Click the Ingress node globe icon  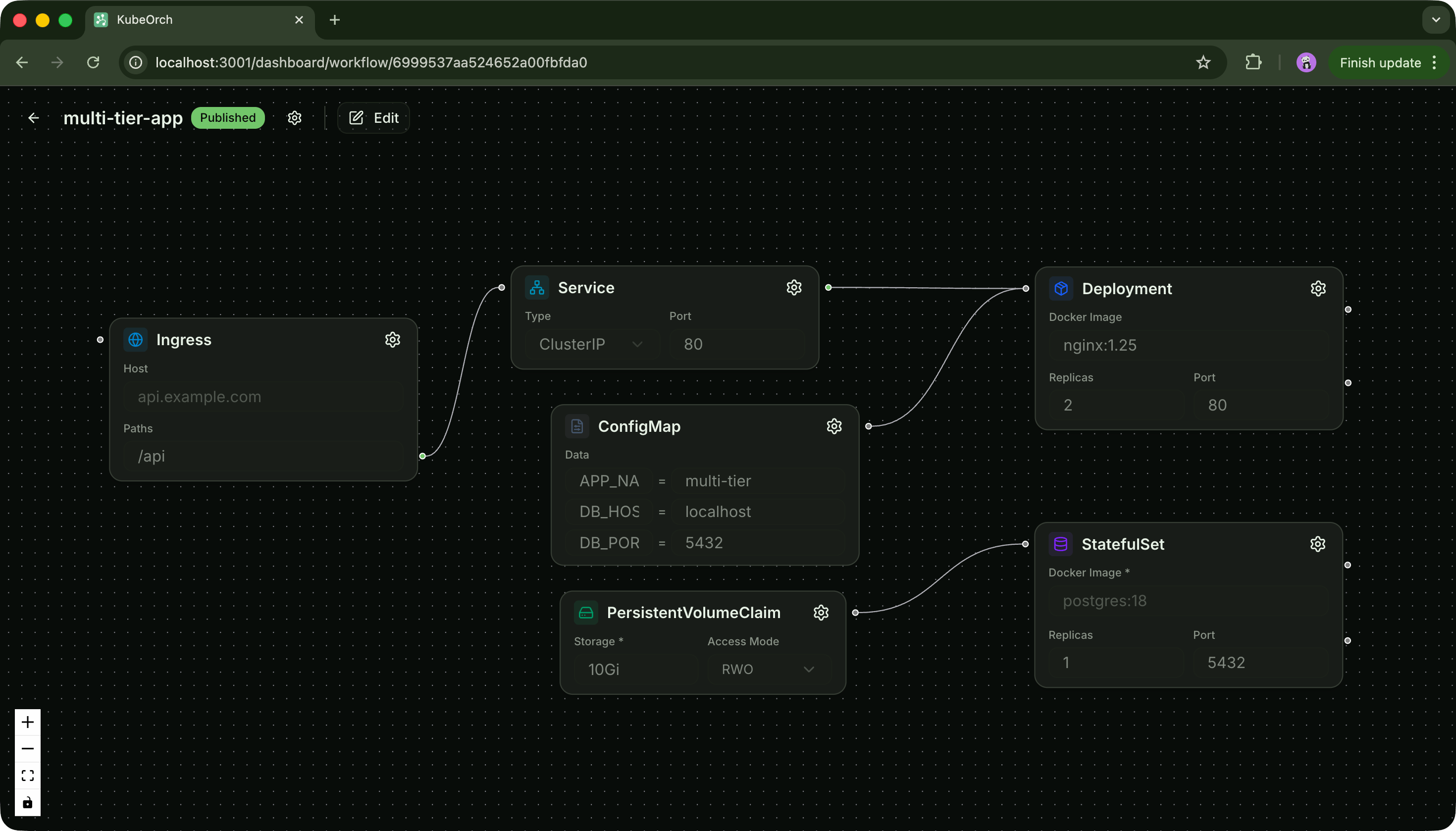[135, 339]
